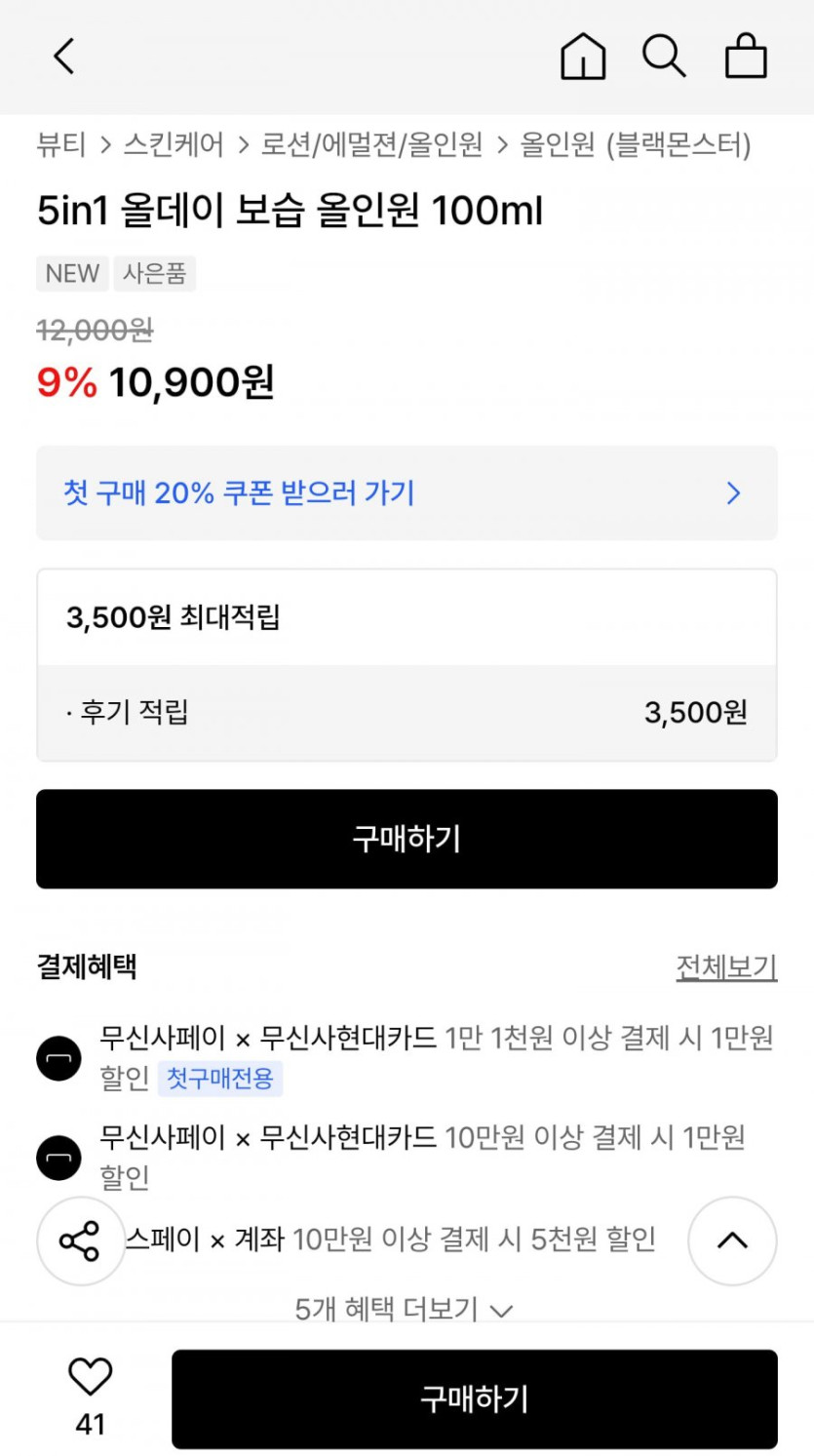
Task: Open 전체보기 payment benefits link
Action: coord(726,967)
